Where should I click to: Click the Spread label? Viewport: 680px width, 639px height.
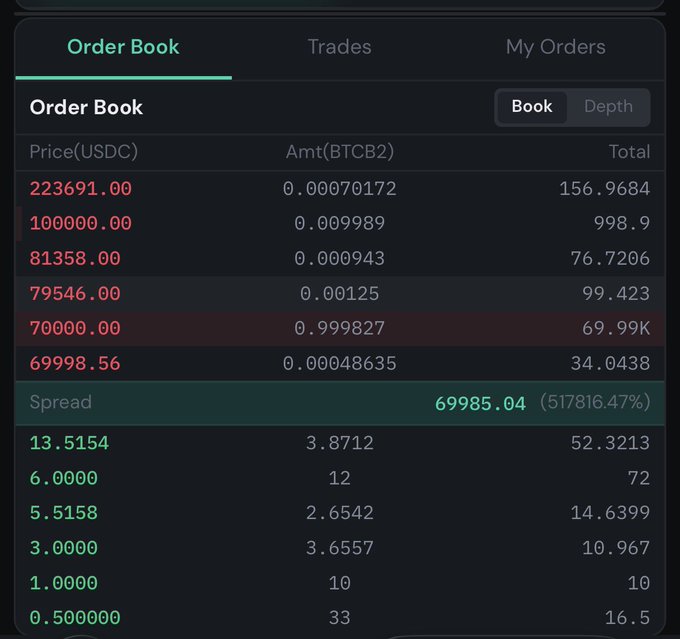(x=61, y=403)
